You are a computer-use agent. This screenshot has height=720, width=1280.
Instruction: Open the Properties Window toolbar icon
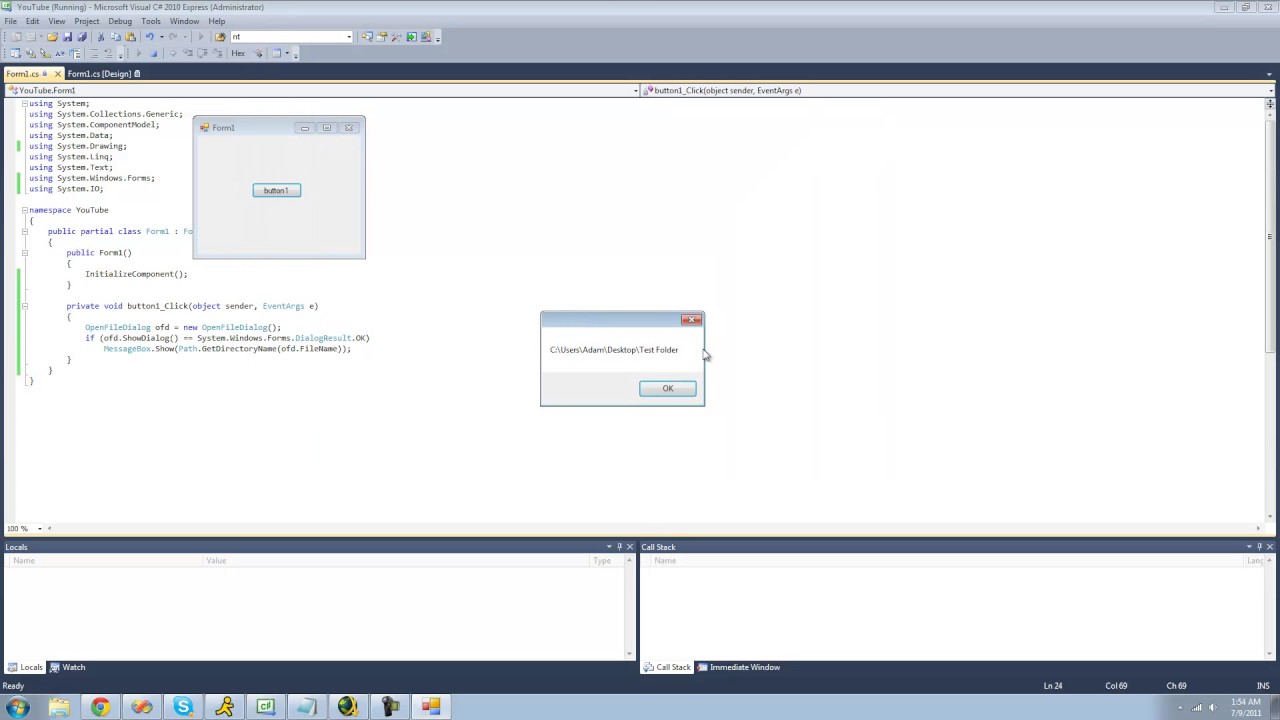coord(382,37)
